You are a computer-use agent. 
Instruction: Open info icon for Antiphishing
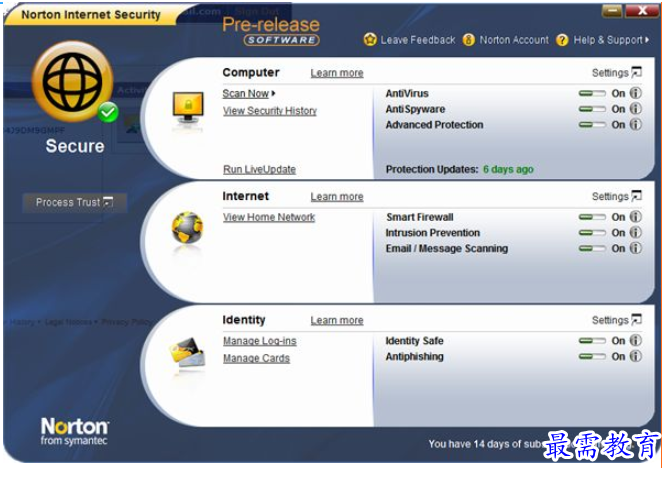636,357
